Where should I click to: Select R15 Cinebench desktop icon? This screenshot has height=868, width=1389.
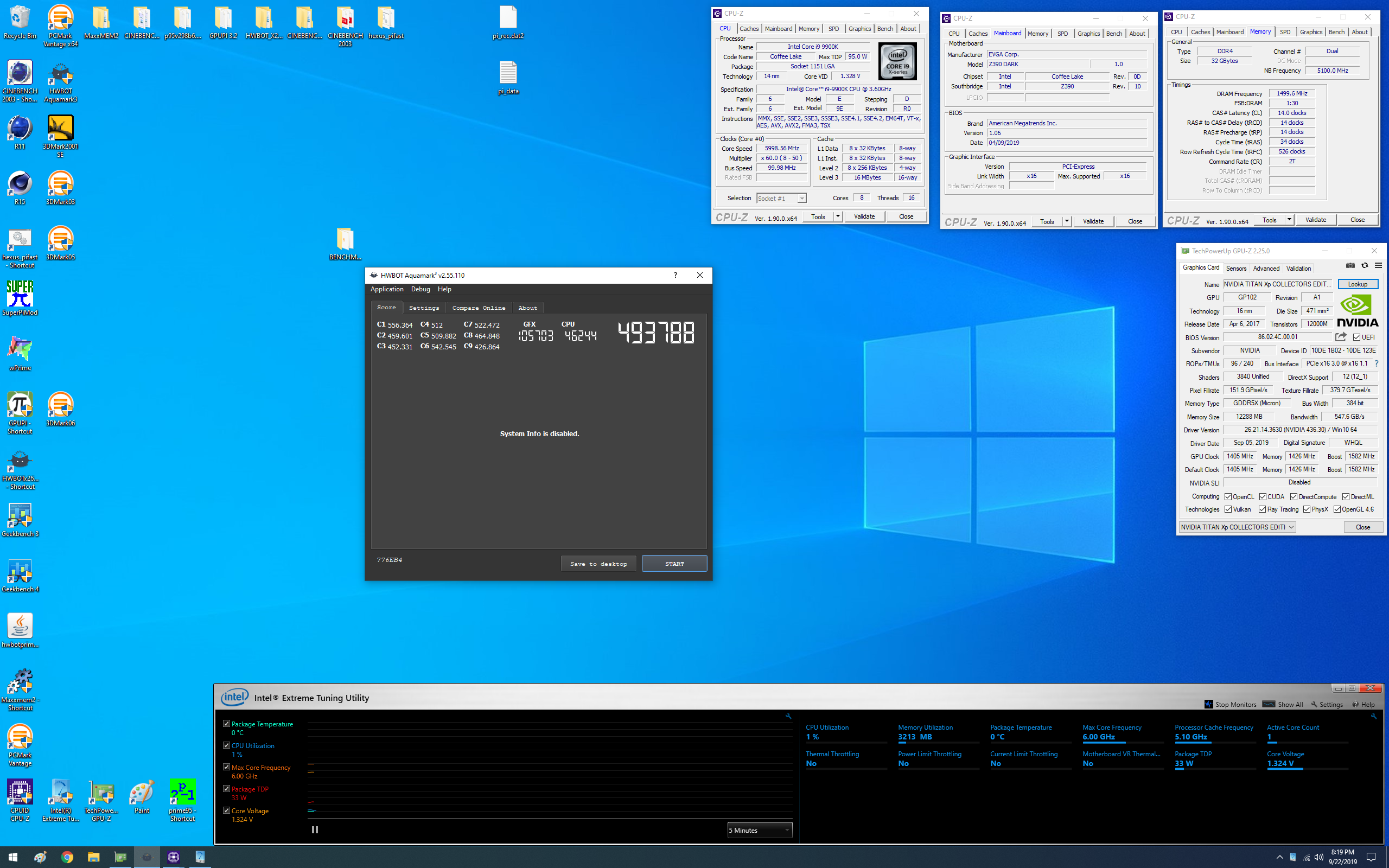coord(20,188)
